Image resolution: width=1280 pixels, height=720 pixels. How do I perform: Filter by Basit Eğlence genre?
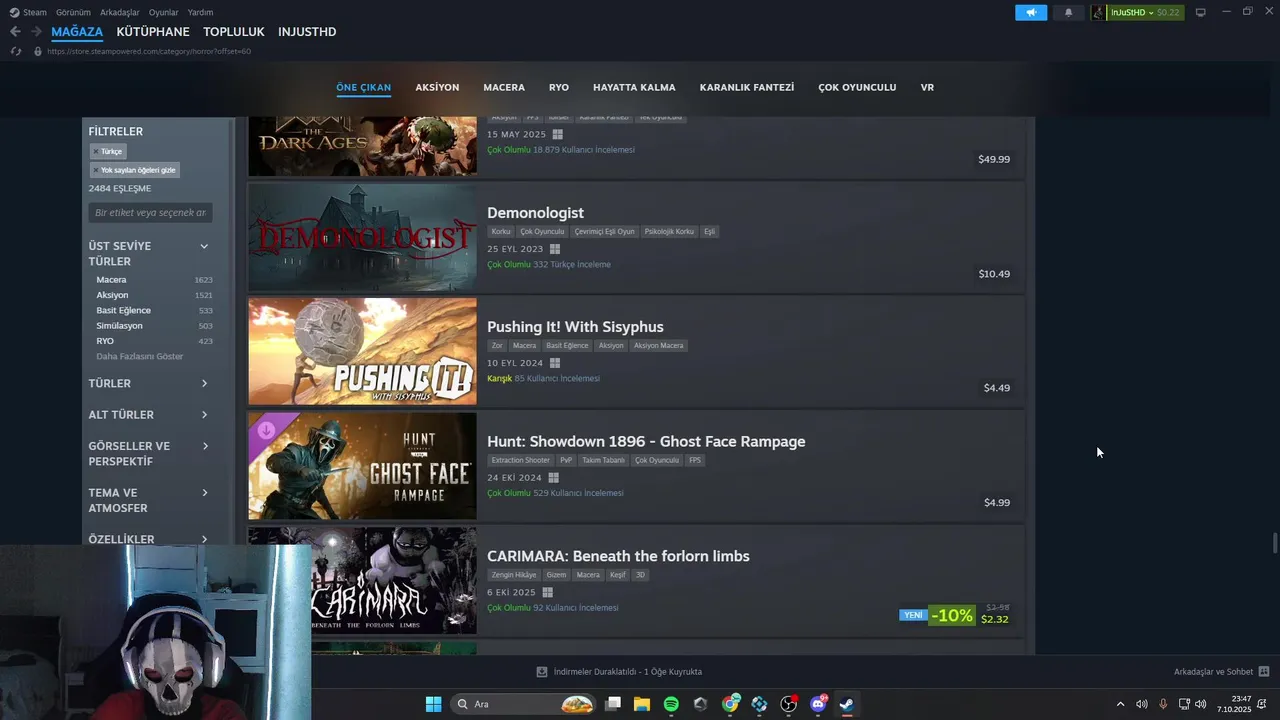(x=123, y=310)
